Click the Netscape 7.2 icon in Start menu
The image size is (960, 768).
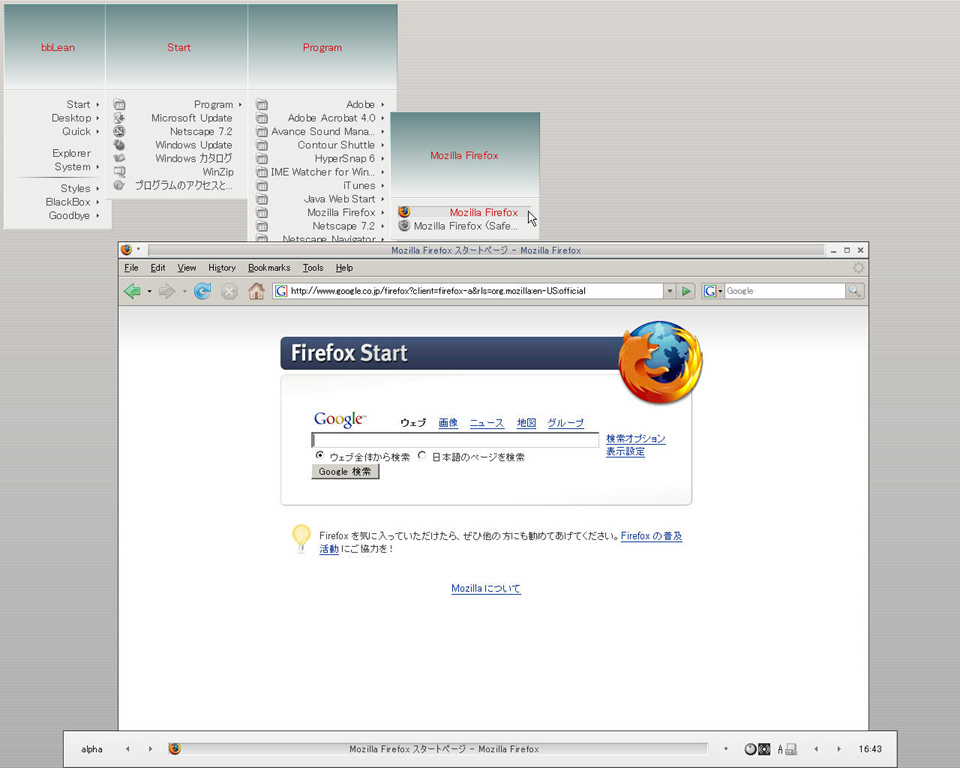coord(119,131)
